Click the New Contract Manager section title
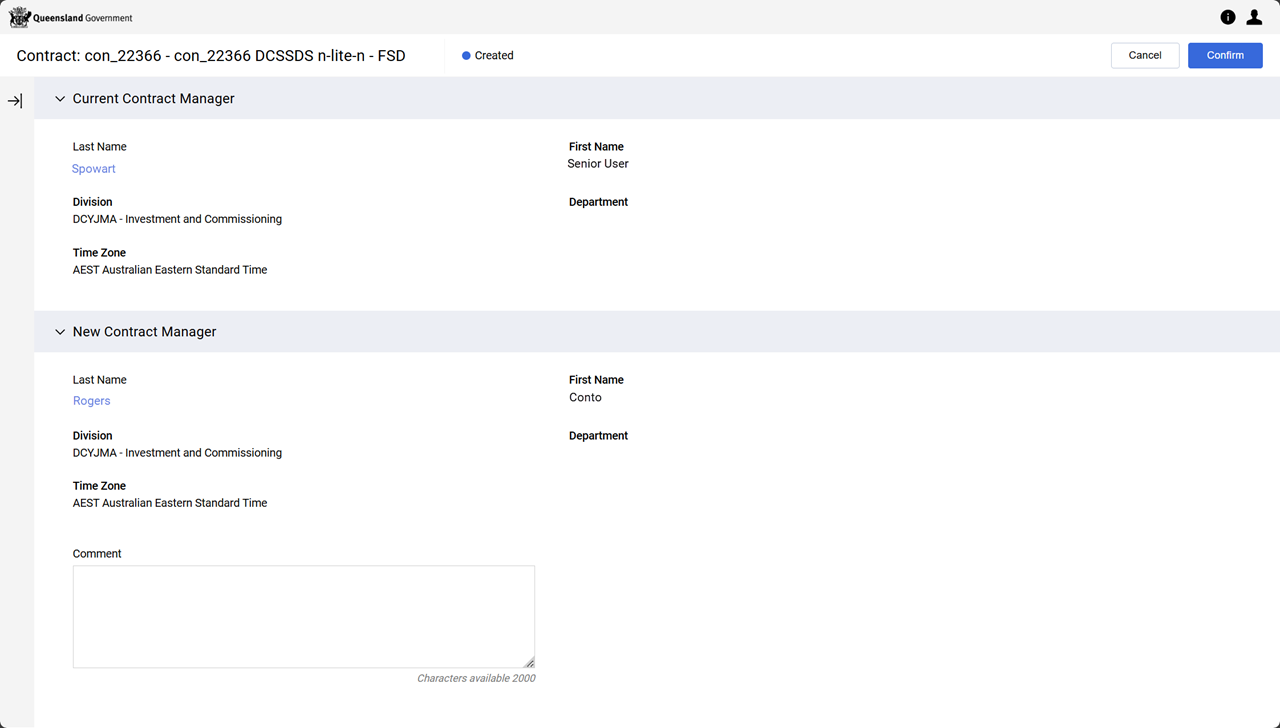The width and height of the screenshot is (1280, 728). pos(145,332)
